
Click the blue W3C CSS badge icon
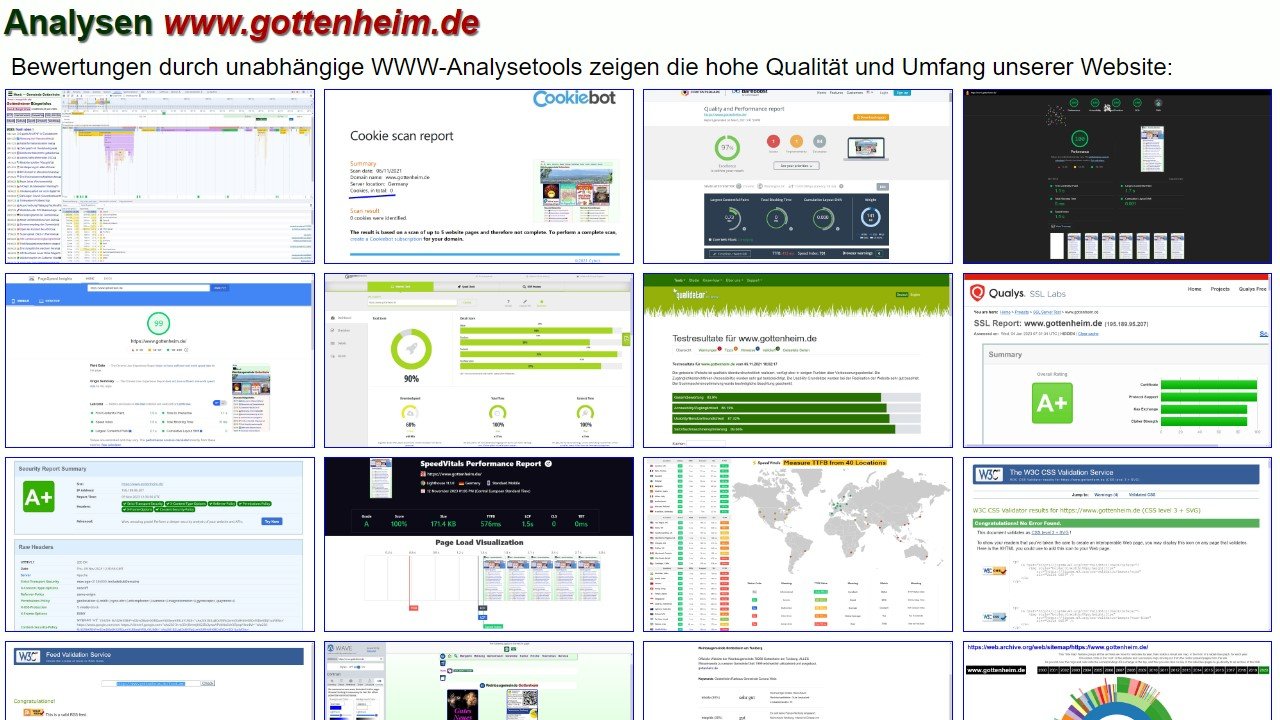[x=995, y=616]
